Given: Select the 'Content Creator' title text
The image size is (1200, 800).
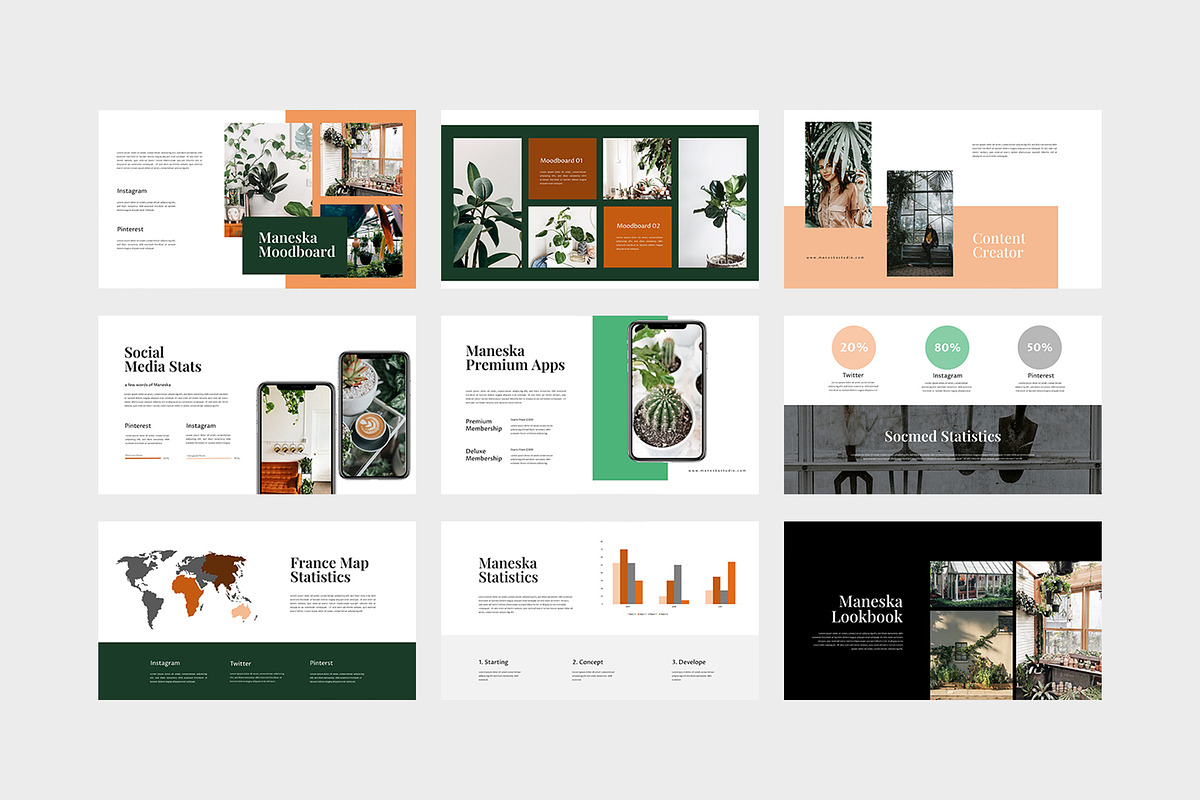Looking at the screenshot, I should [x=998, y=246].
